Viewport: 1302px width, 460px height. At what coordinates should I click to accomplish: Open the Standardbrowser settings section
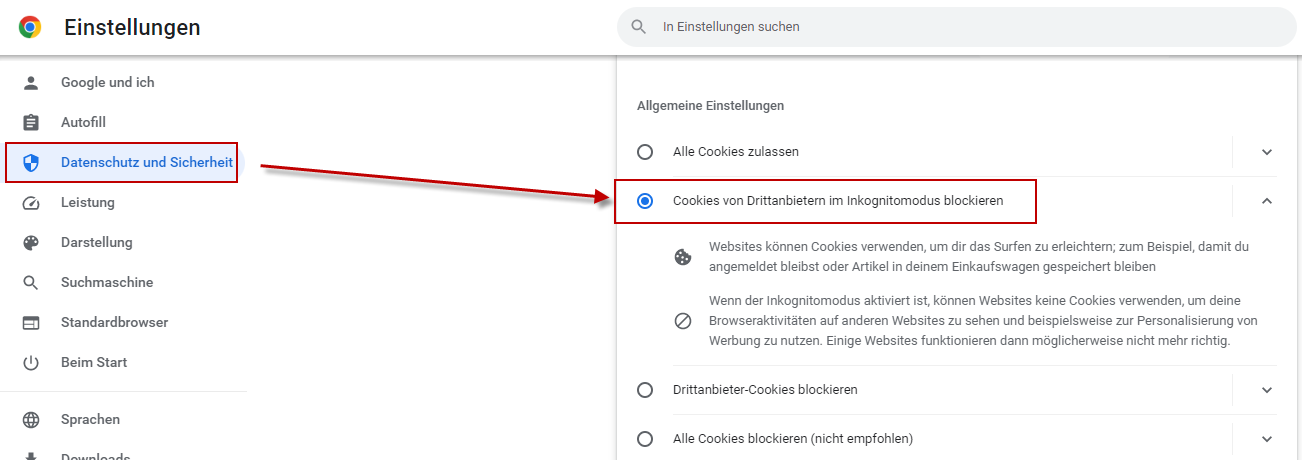click(114, 322)
